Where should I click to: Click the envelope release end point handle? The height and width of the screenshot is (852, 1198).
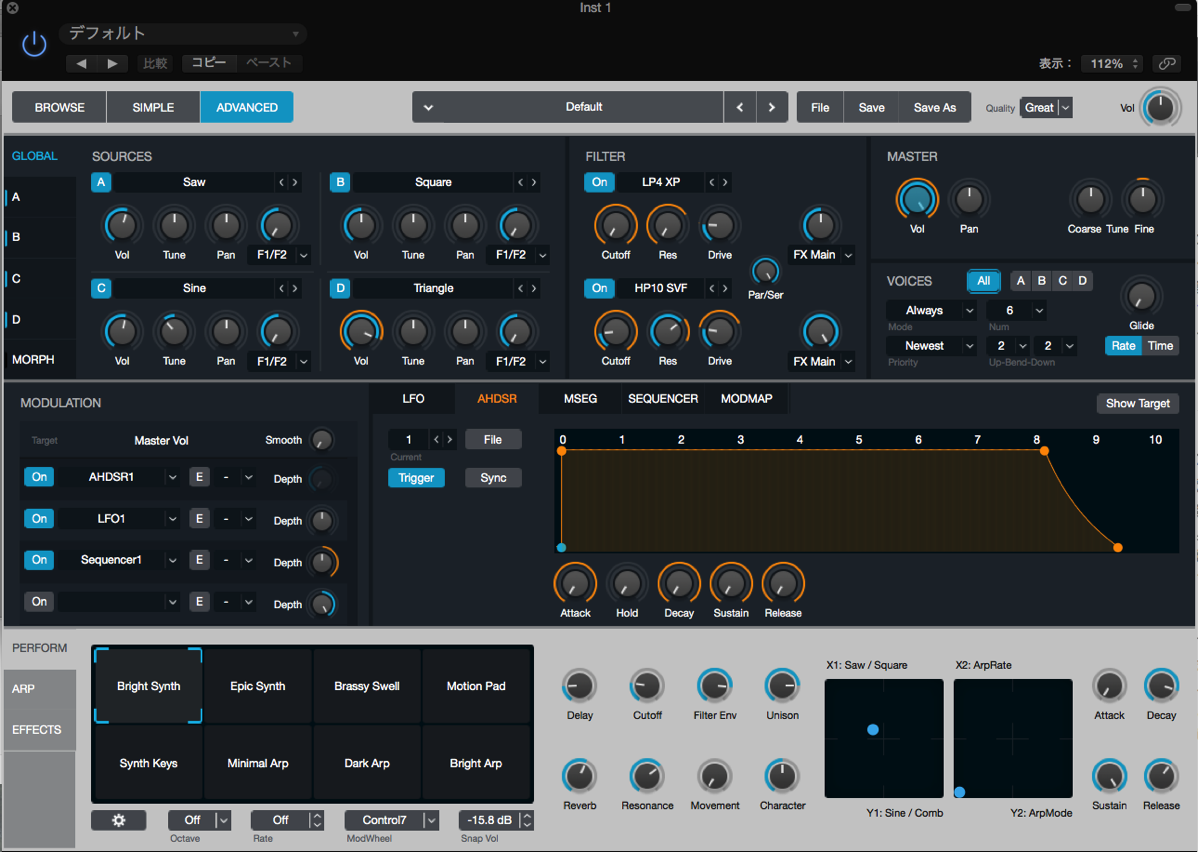click(x=1118, y=548)
